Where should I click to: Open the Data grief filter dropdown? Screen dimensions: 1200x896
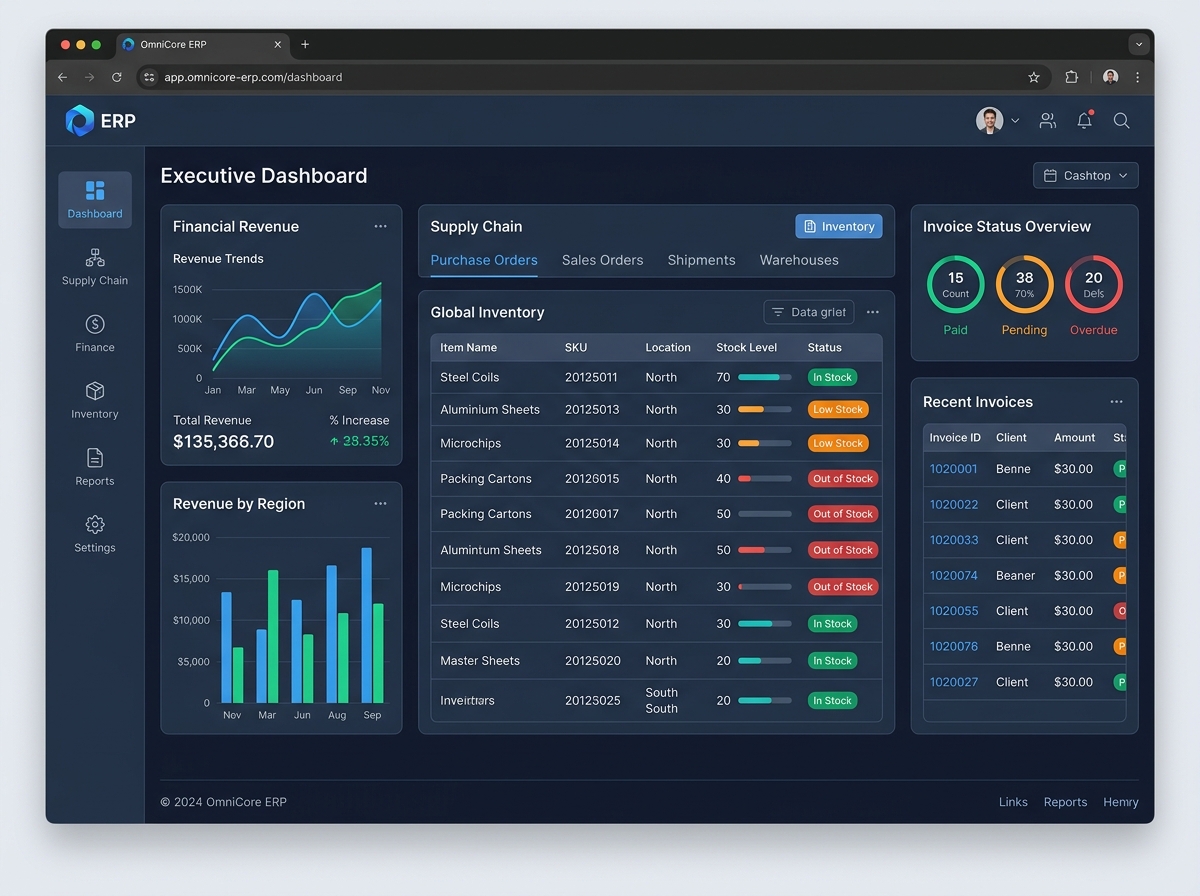(x=809, y=312)
